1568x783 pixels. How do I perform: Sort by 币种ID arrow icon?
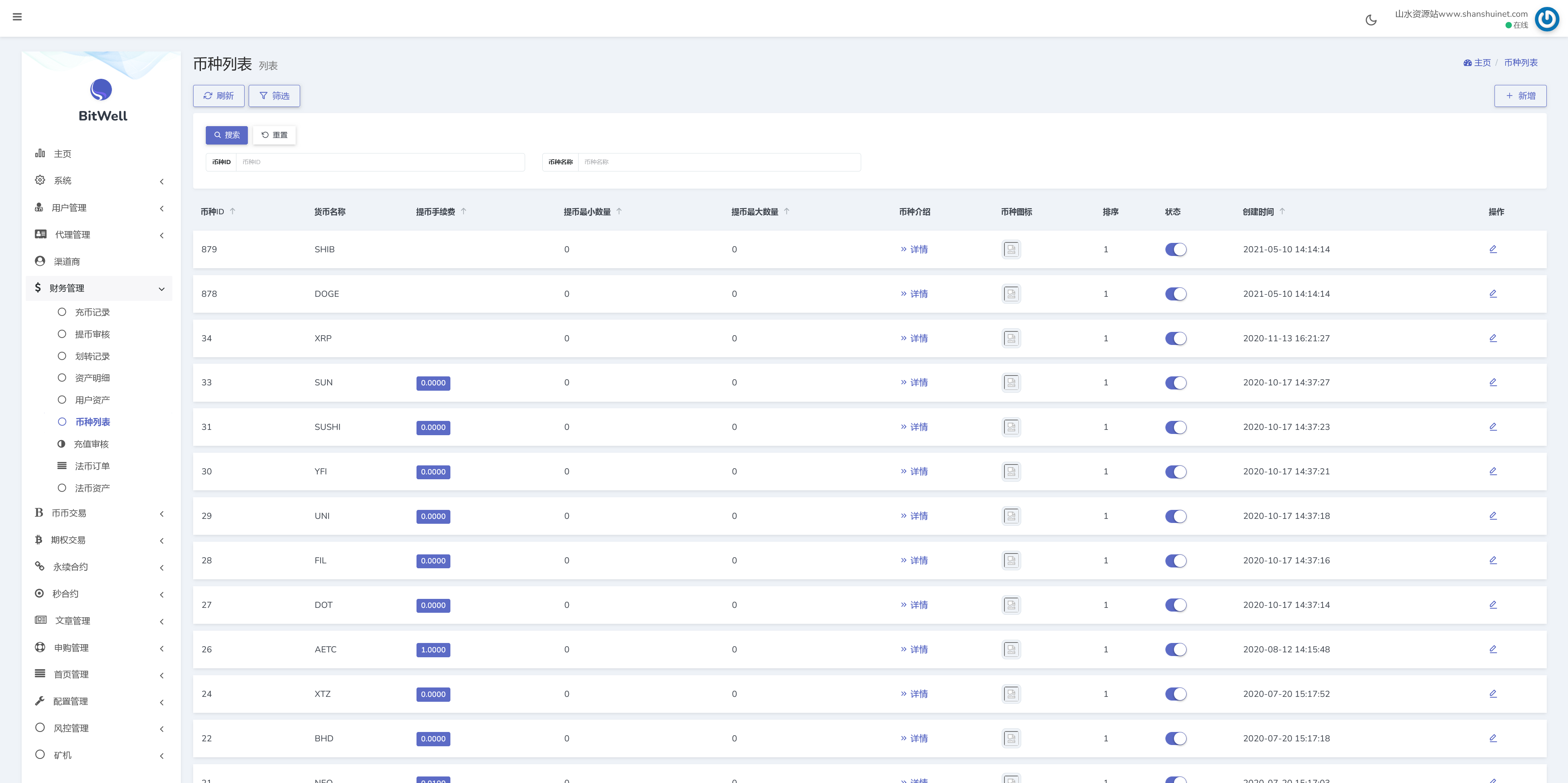(x=232, y=211)
